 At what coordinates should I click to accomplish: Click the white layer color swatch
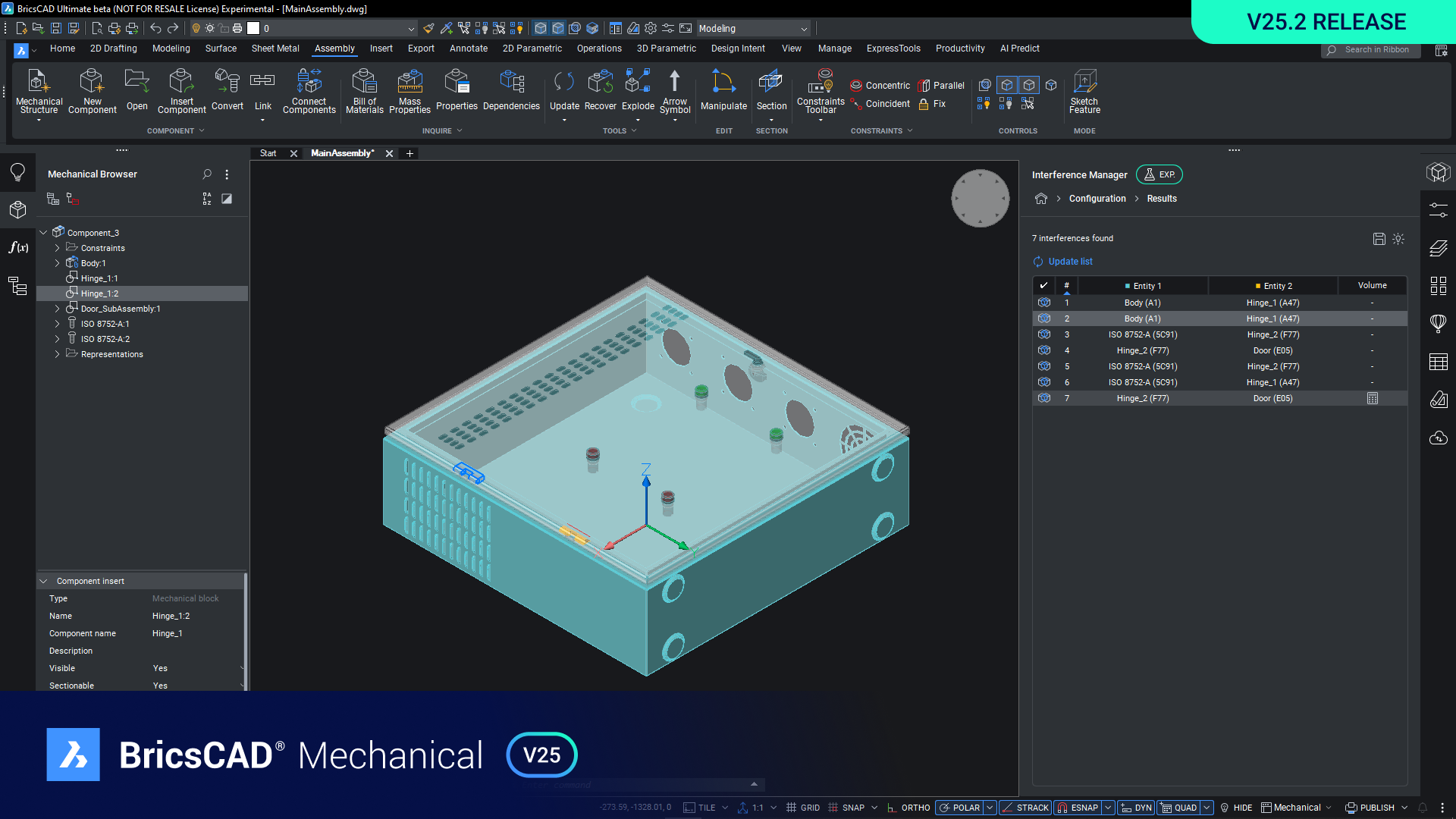point(253,29)
